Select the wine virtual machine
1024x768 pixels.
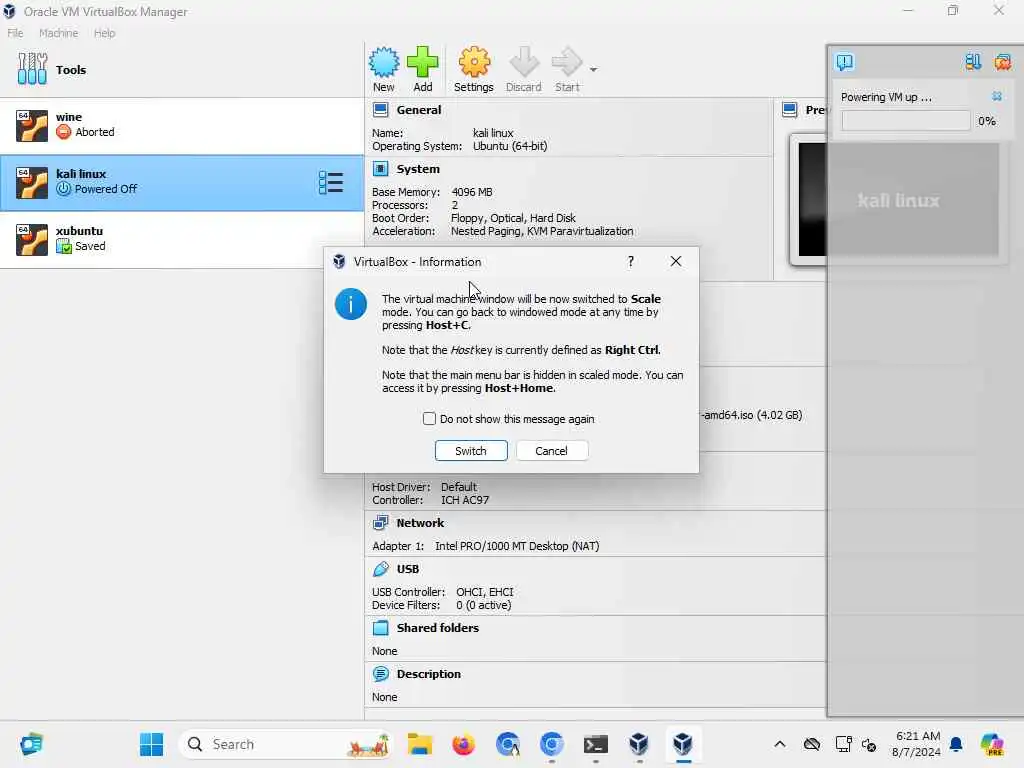[x=182, y=125]
